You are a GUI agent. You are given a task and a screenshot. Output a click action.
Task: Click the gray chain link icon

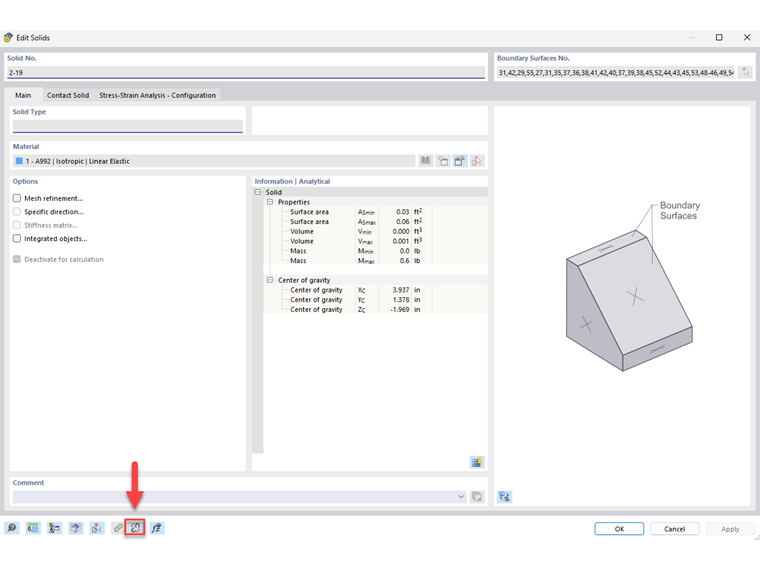click(118, 528)
